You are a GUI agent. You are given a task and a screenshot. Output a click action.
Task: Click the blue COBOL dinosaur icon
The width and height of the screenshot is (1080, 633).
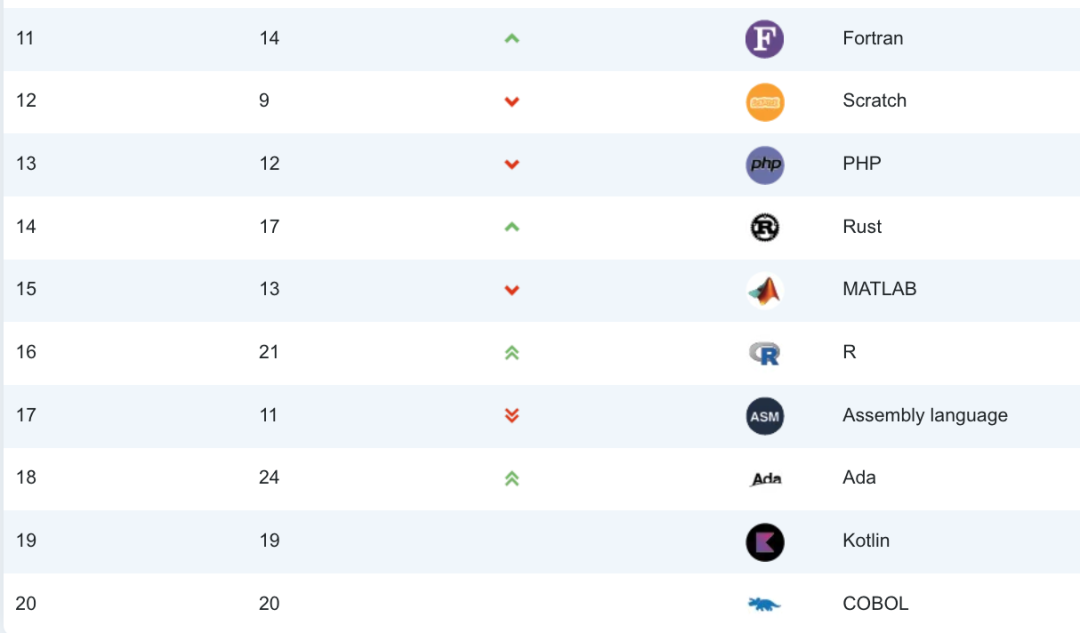765,604
